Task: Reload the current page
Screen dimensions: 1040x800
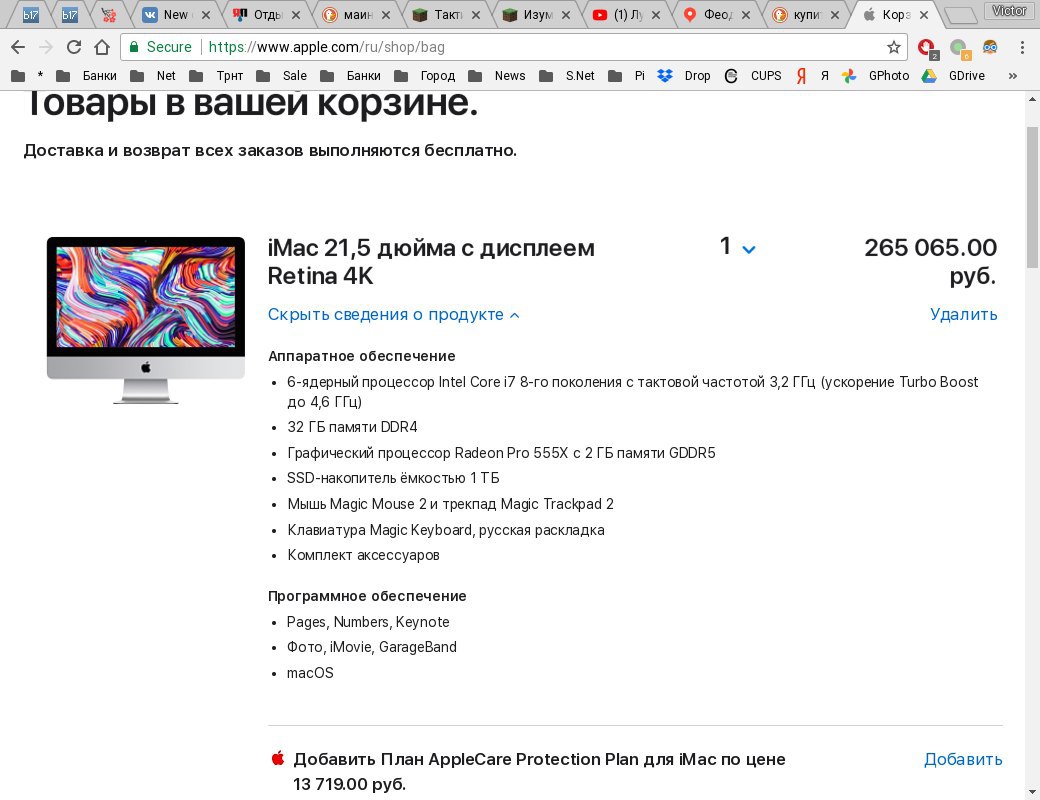Action: pos(74,47)
